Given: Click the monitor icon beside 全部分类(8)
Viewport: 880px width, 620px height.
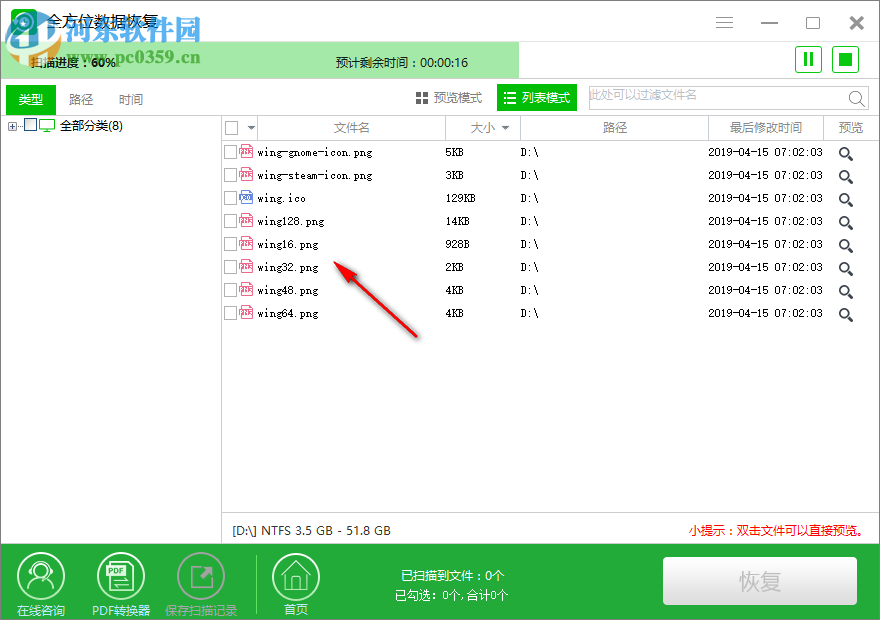Looking at the screenshot, I should point(47,126).
